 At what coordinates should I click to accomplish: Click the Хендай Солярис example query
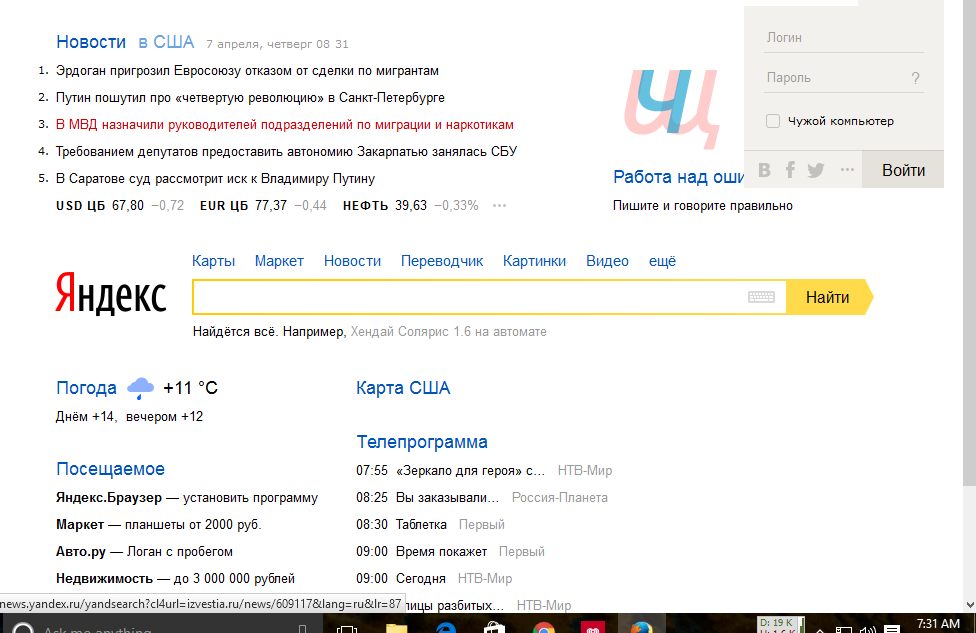(x=448, y=332)
